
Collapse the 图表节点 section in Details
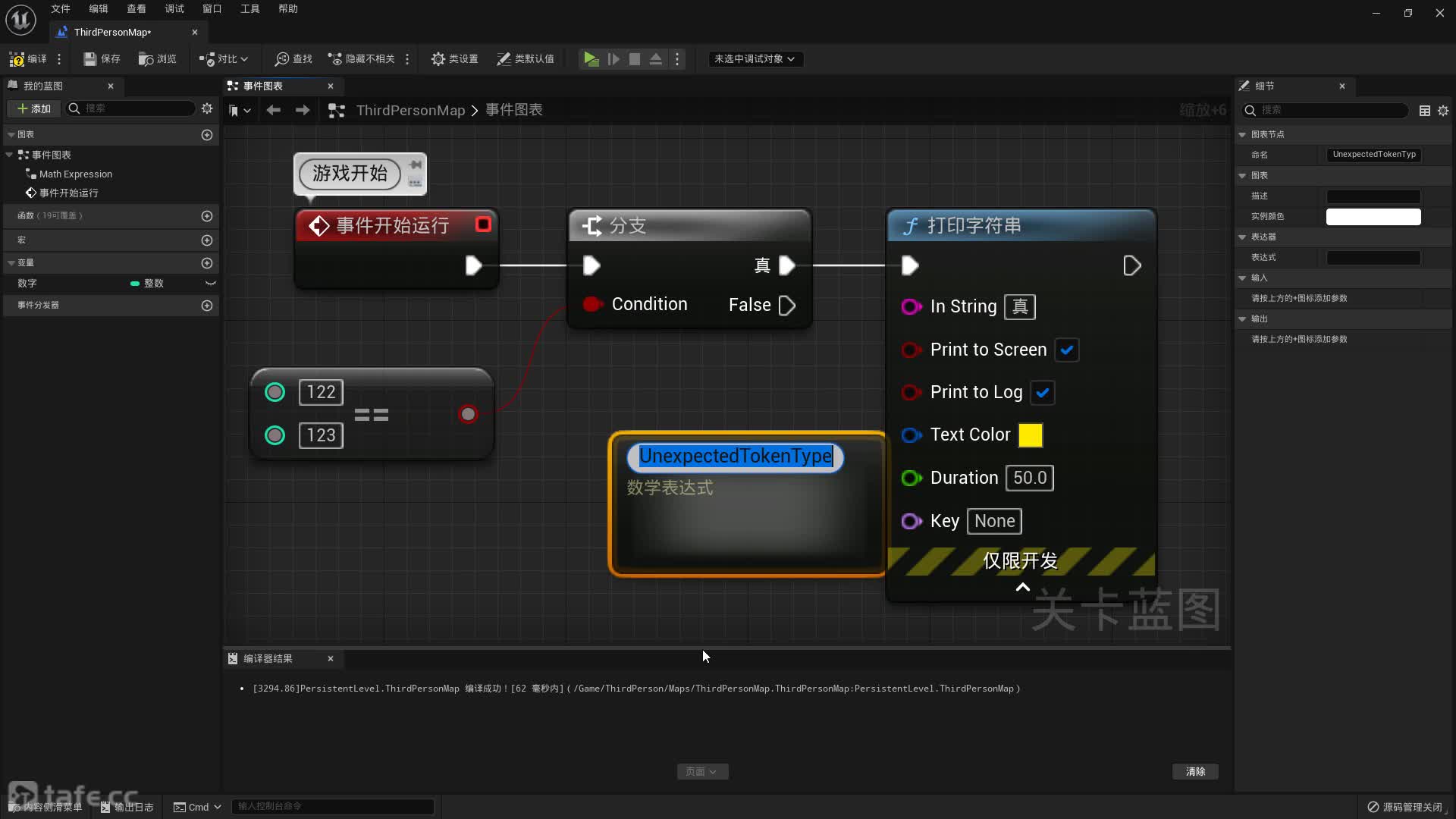[1242, 135]
